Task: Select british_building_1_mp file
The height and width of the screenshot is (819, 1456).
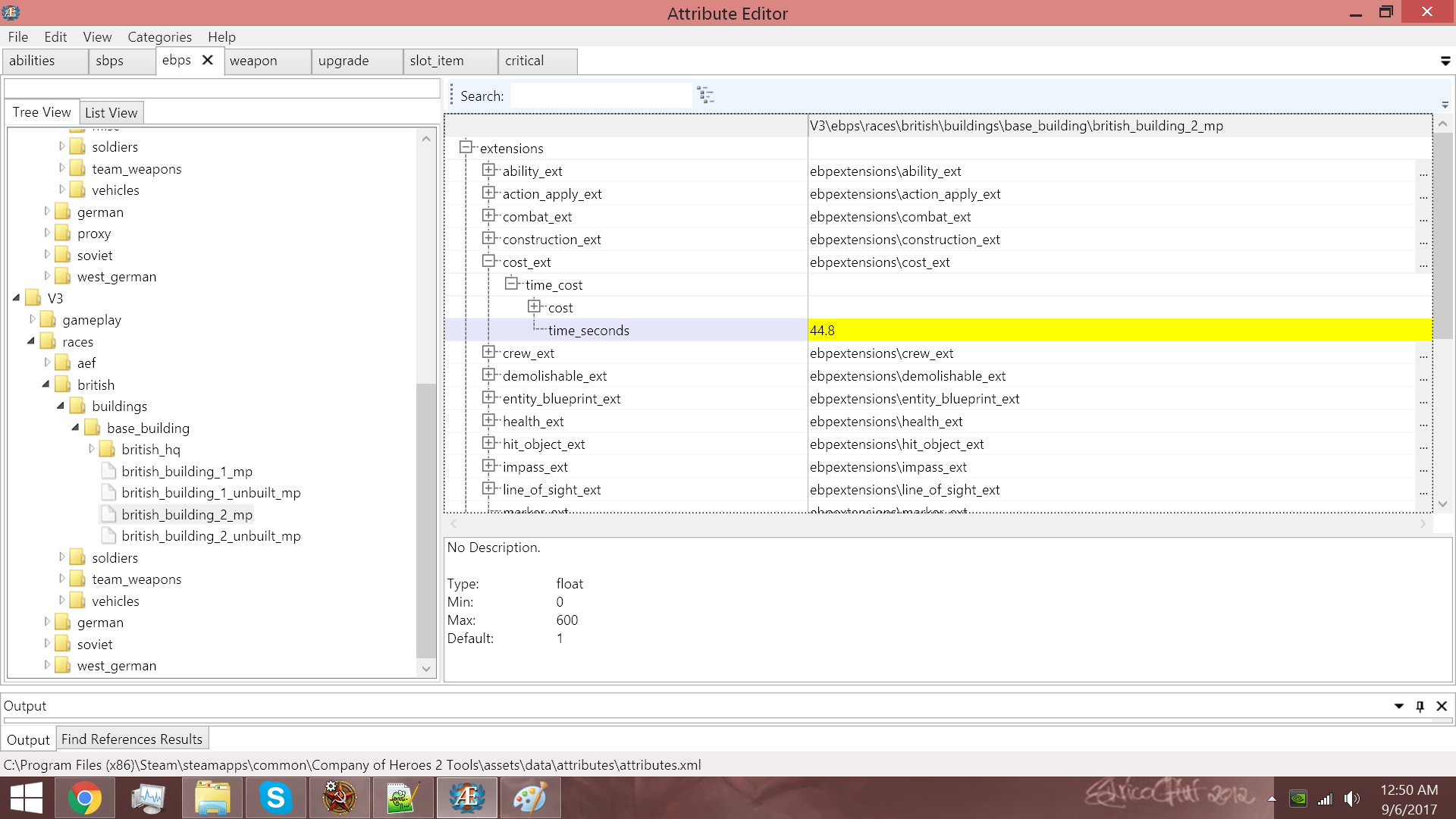Action: pos(187,471)
